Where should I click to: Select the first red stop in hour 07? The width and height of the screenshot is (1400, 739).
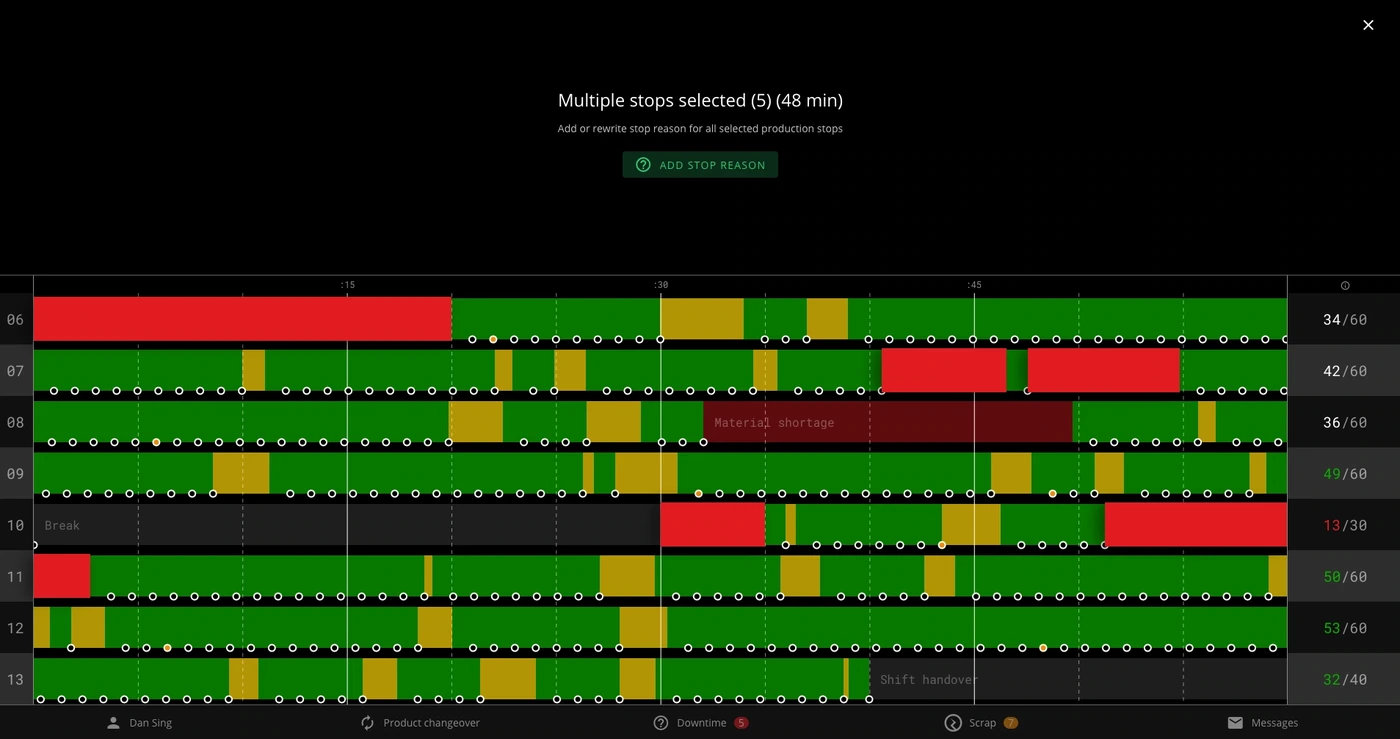click(x=943, y=370)
